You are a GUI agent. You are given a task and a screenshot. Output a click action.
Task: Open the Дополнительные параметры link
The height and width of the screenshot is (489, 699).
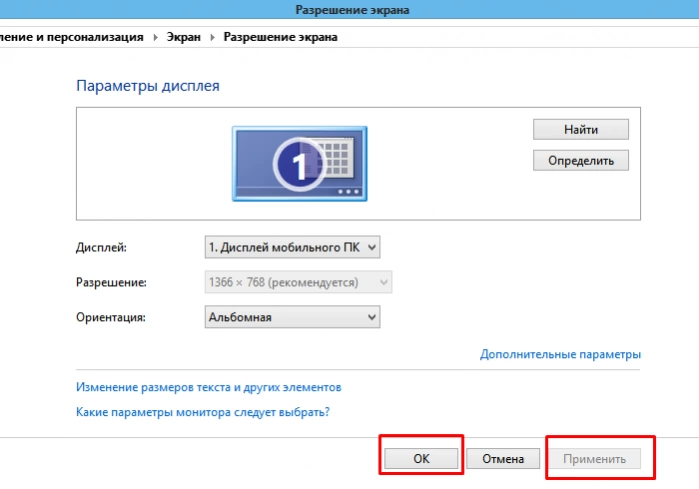560,354
